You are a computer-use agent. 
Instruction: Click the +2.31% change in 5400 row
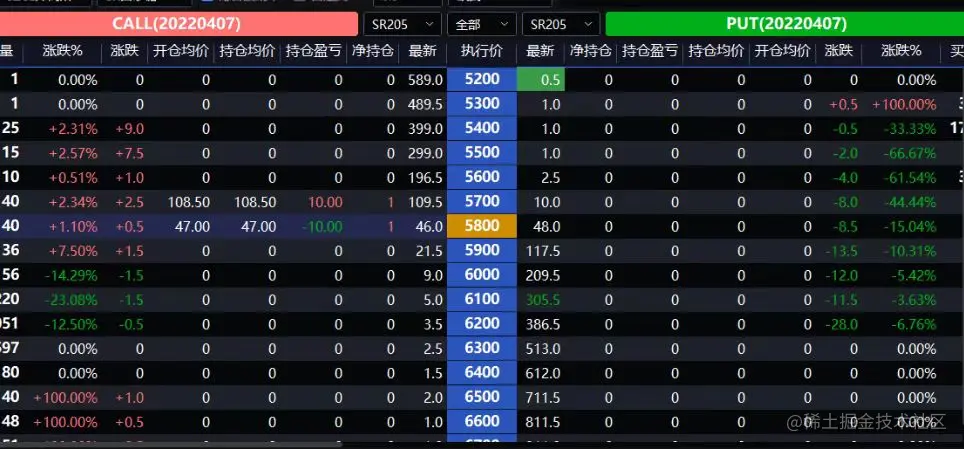tap(74, 129)
